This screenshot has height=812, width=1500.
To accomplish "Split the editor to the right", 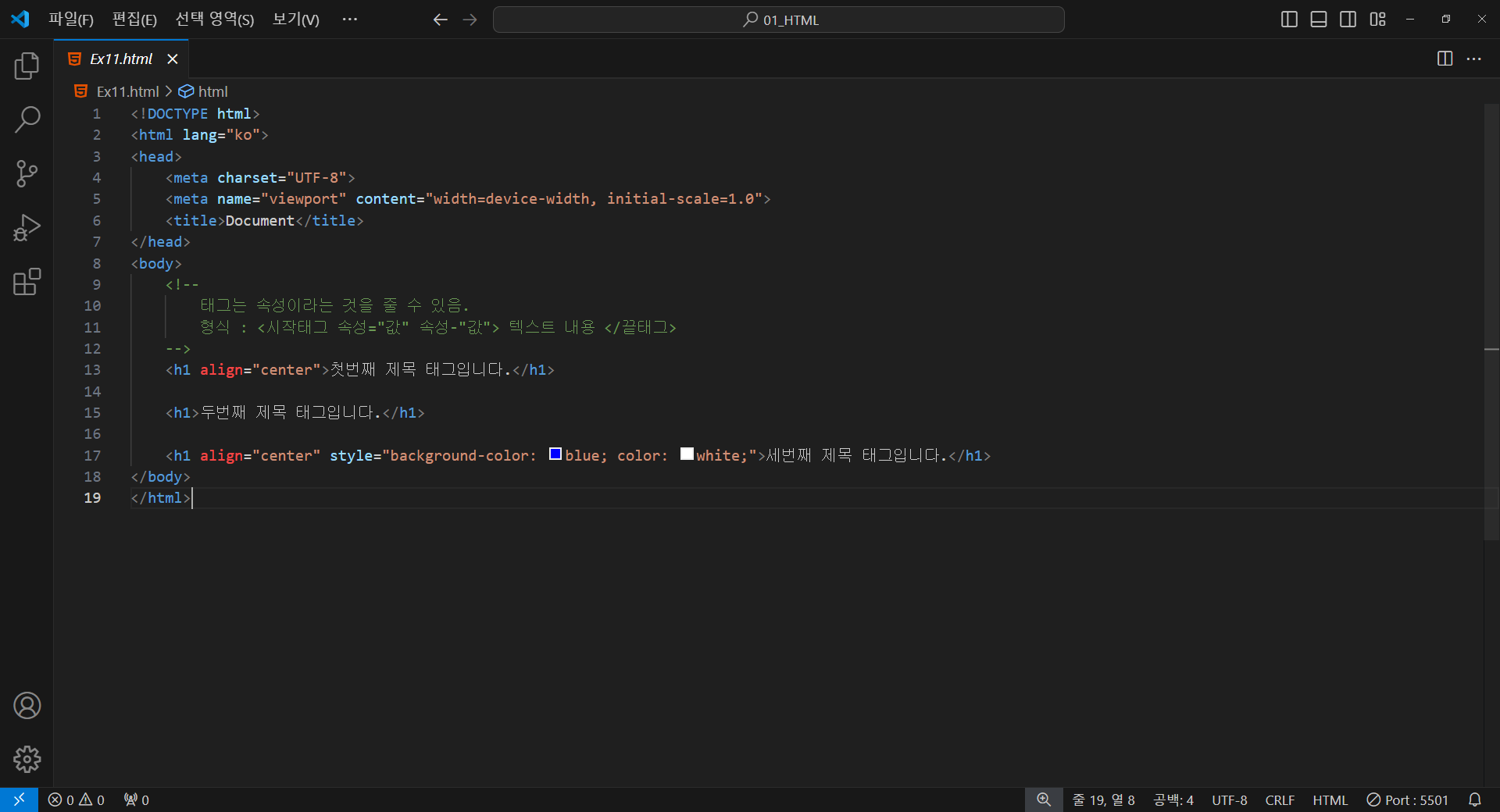I will click(1445, 59).
